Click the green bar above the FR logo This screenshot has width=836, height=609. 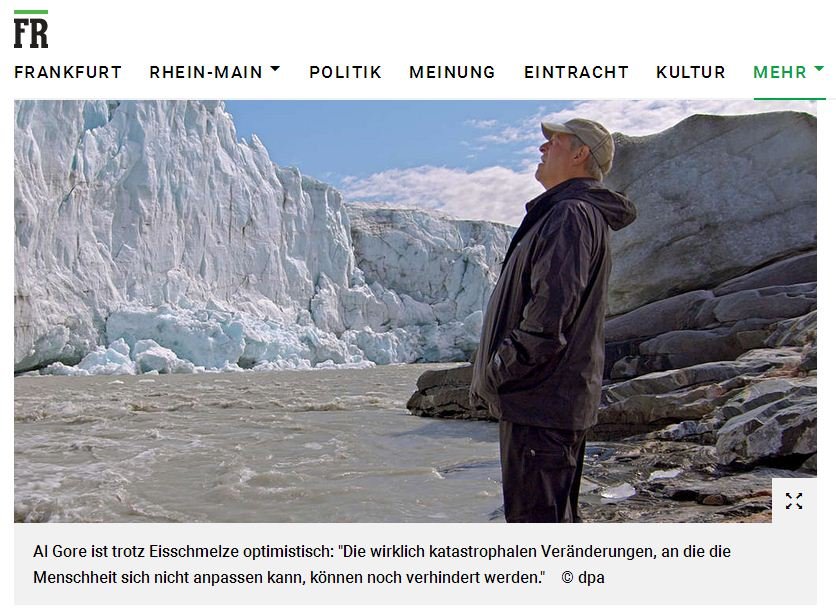31,12
